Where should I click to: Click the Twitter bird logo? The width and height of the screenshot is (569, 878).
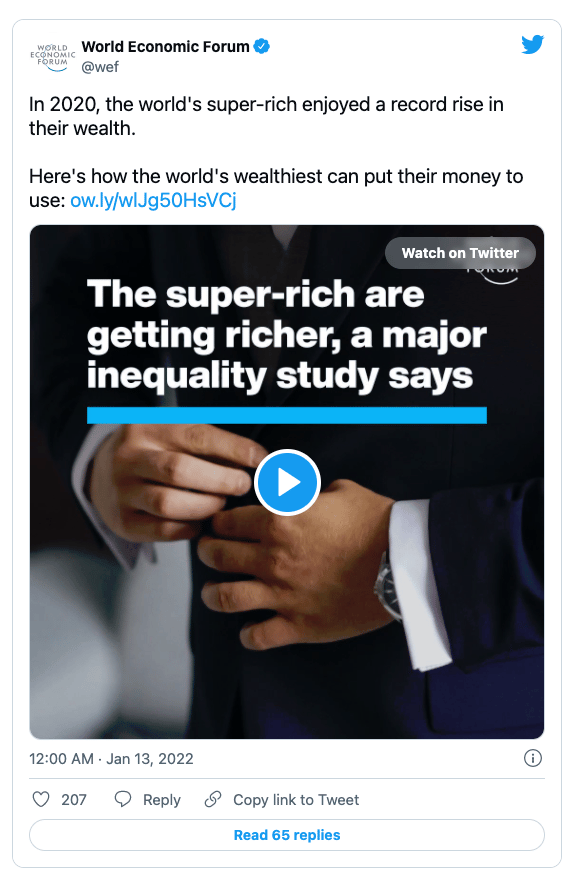(x=532, y=45)
